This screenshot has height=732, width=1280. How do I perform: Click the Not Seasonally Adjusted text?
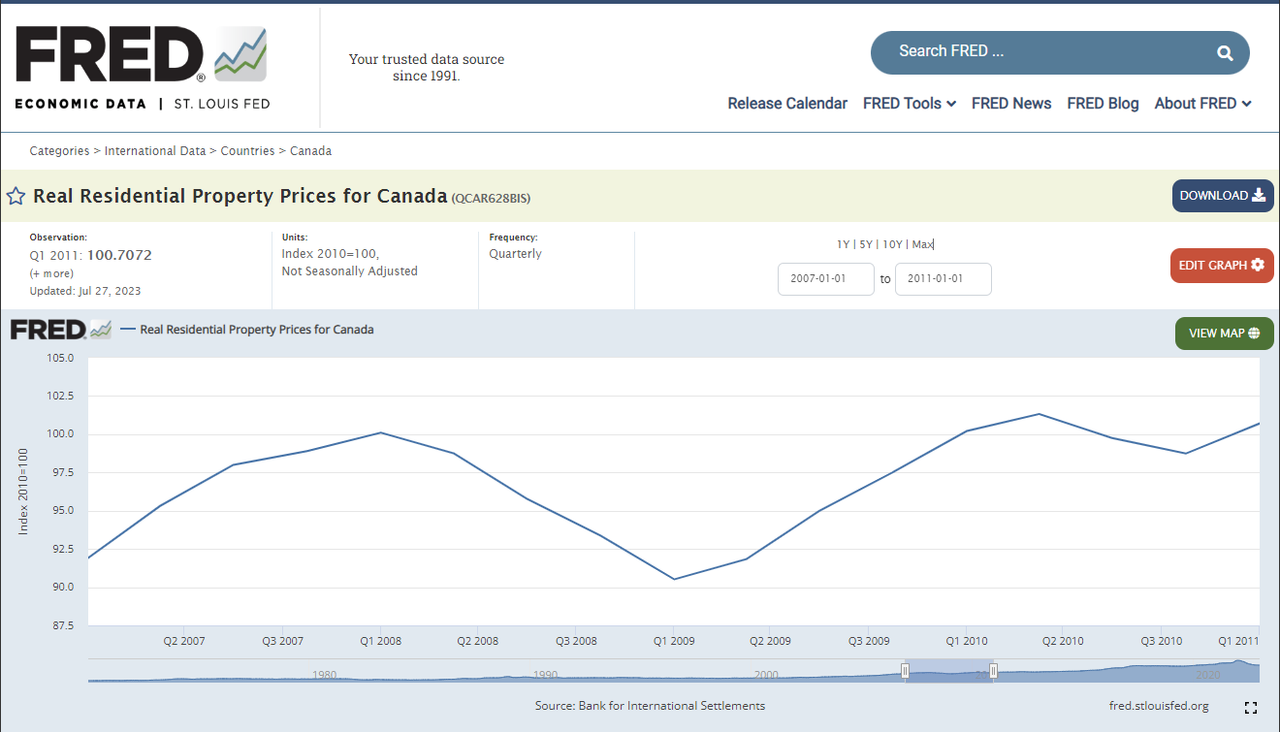[x=350, y=271]
